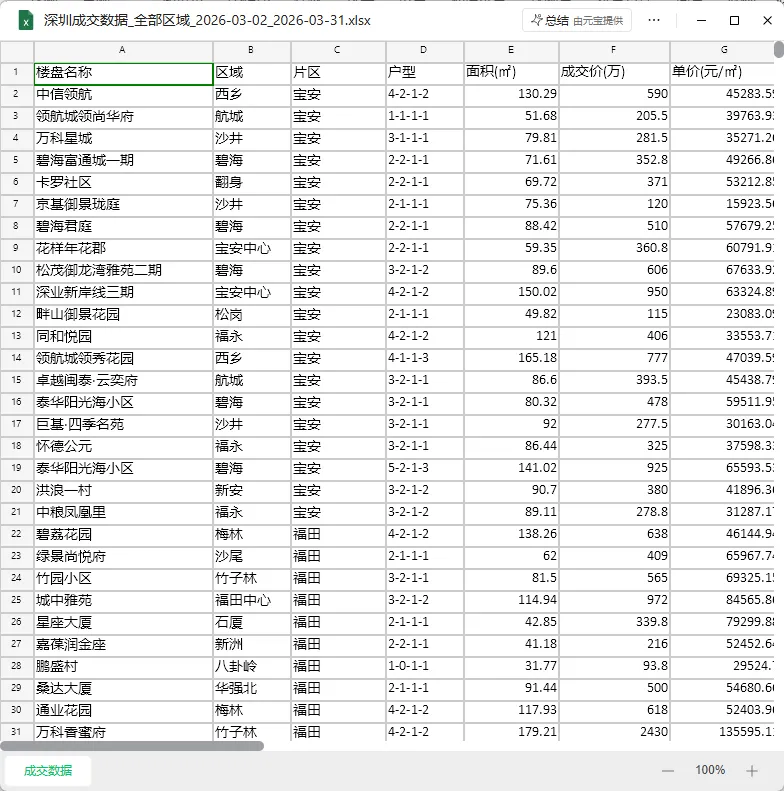
Task: Select row 1 header
Action: click(x=17, y=72)
